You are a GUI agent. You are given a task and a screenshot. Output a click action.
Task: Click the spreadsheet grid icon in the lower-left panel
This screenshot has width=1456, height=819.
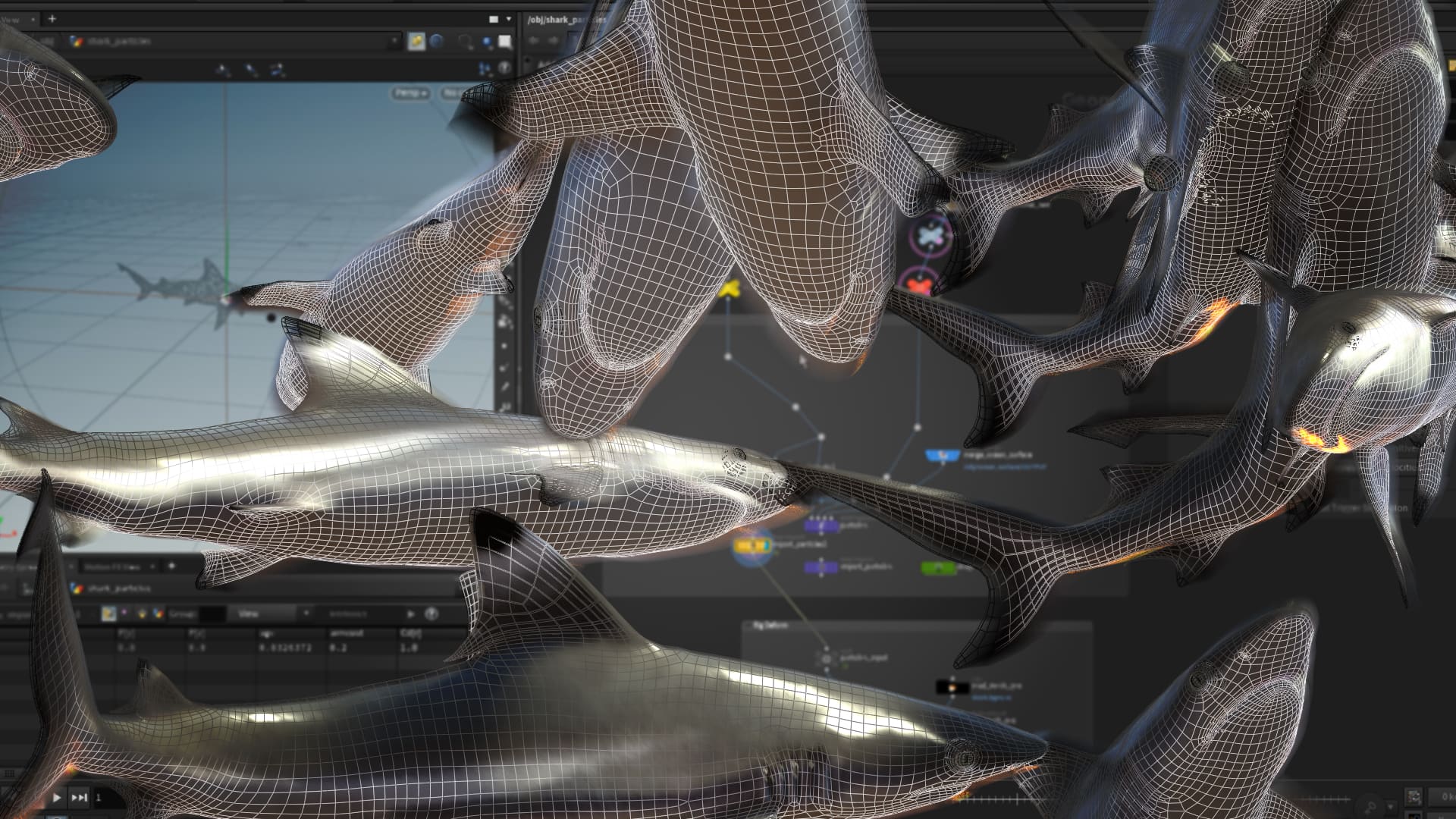coord(110,613)
